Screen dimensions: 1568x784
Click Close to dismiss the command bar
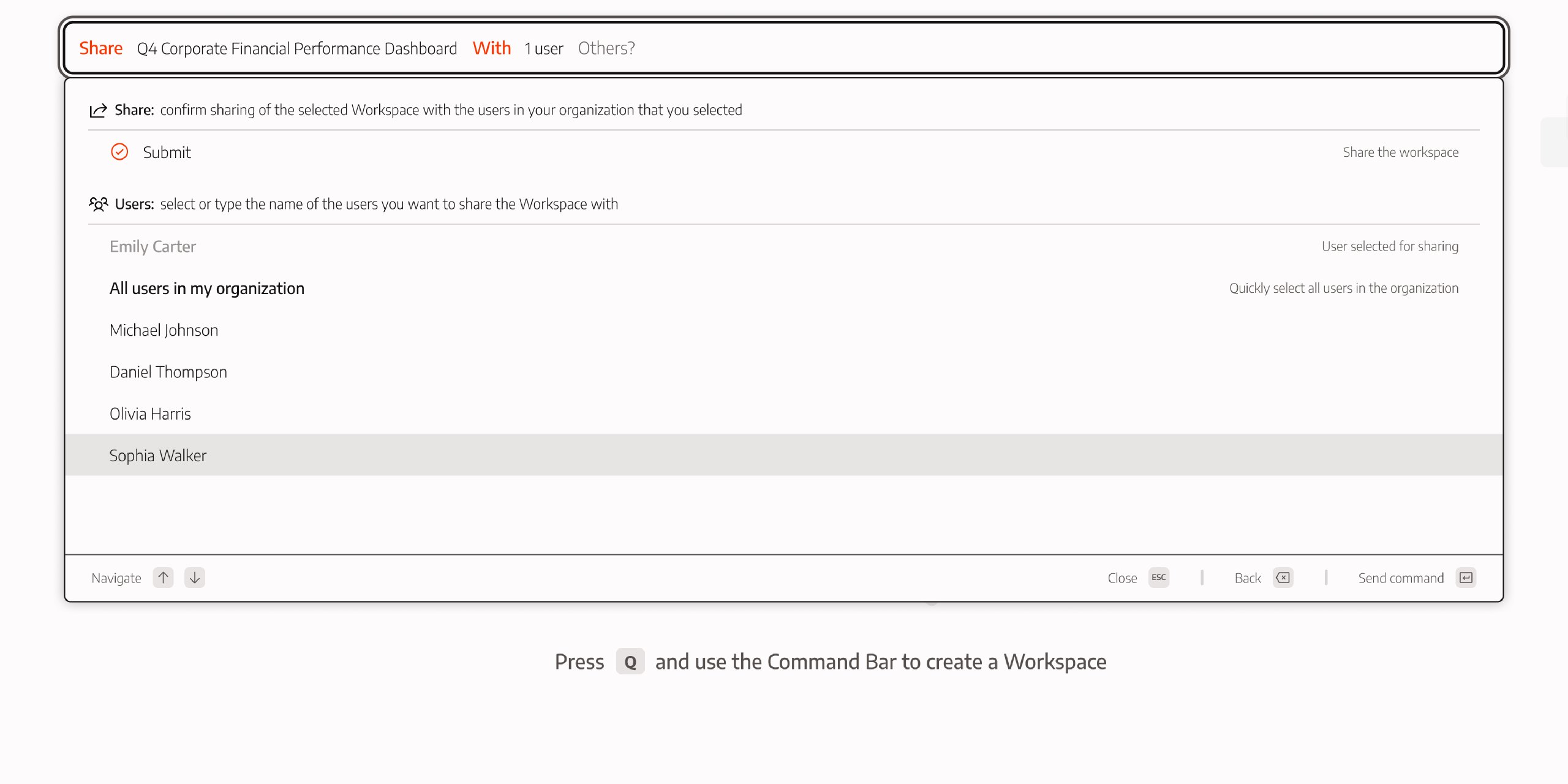[1122, 577]
